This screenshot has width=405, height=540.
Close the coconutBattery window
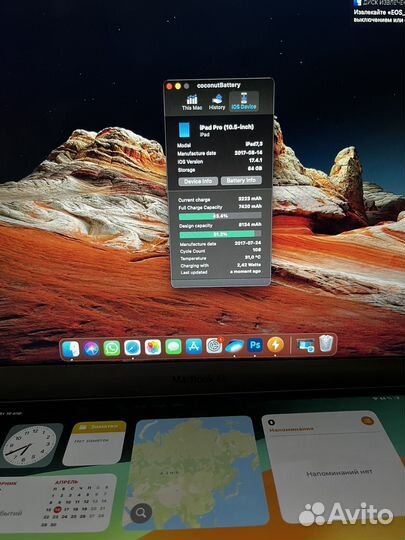[169, 86]
